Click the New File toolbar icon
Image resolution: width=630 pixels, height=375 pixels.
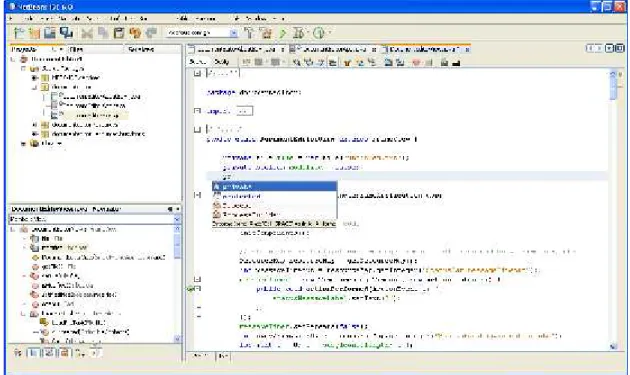point(18,33)
